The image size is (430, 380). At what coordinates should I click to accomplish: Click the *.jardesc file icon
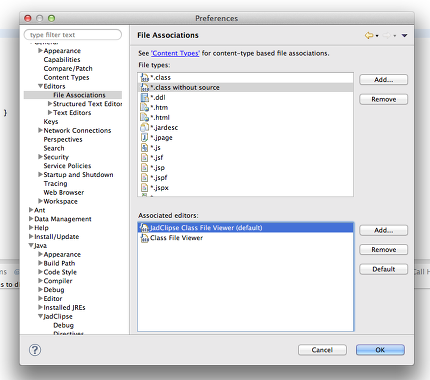(144, 128)
